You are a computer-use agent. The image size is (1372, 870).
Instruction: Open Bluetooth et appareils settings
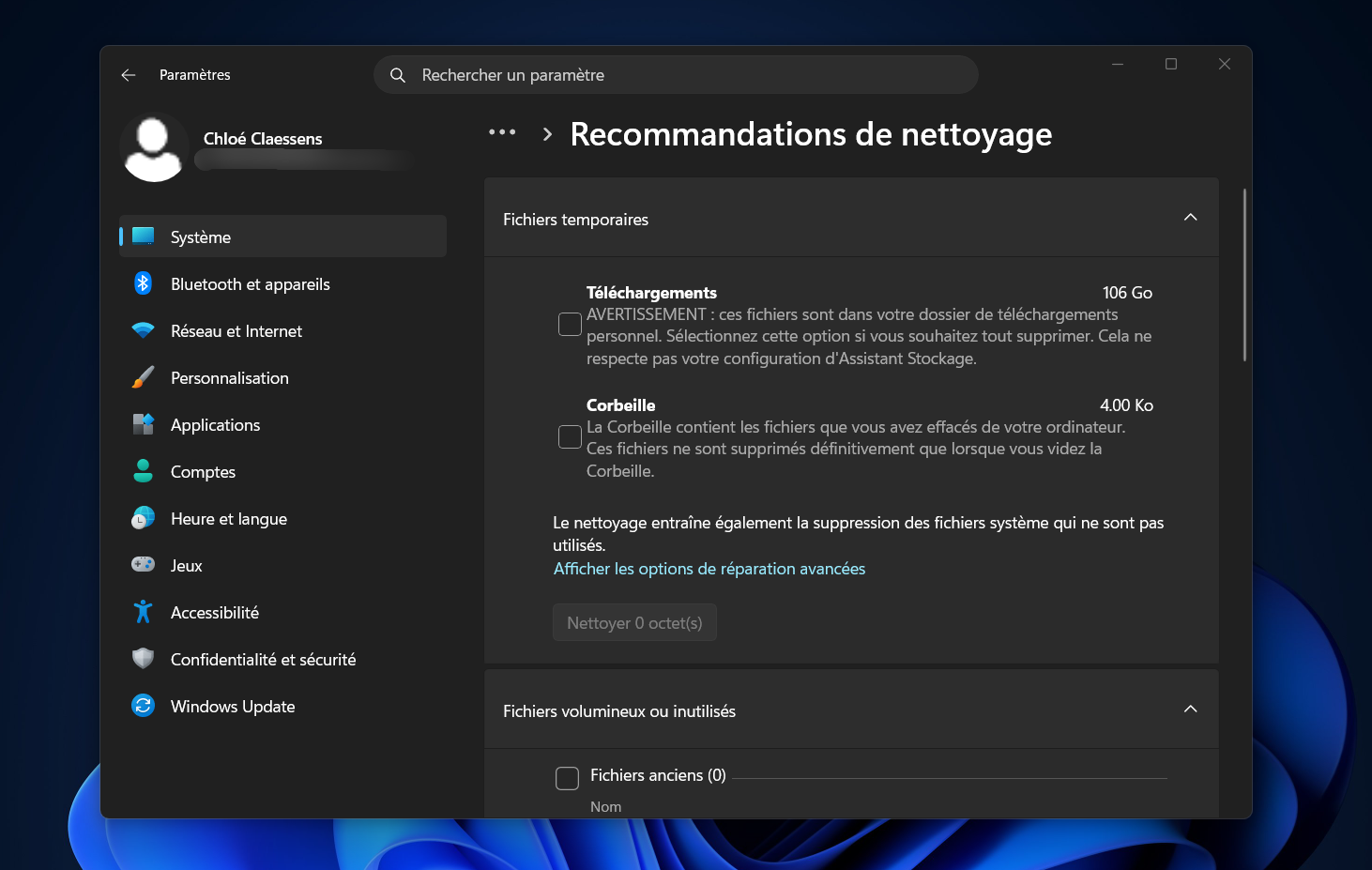(283, 283)
